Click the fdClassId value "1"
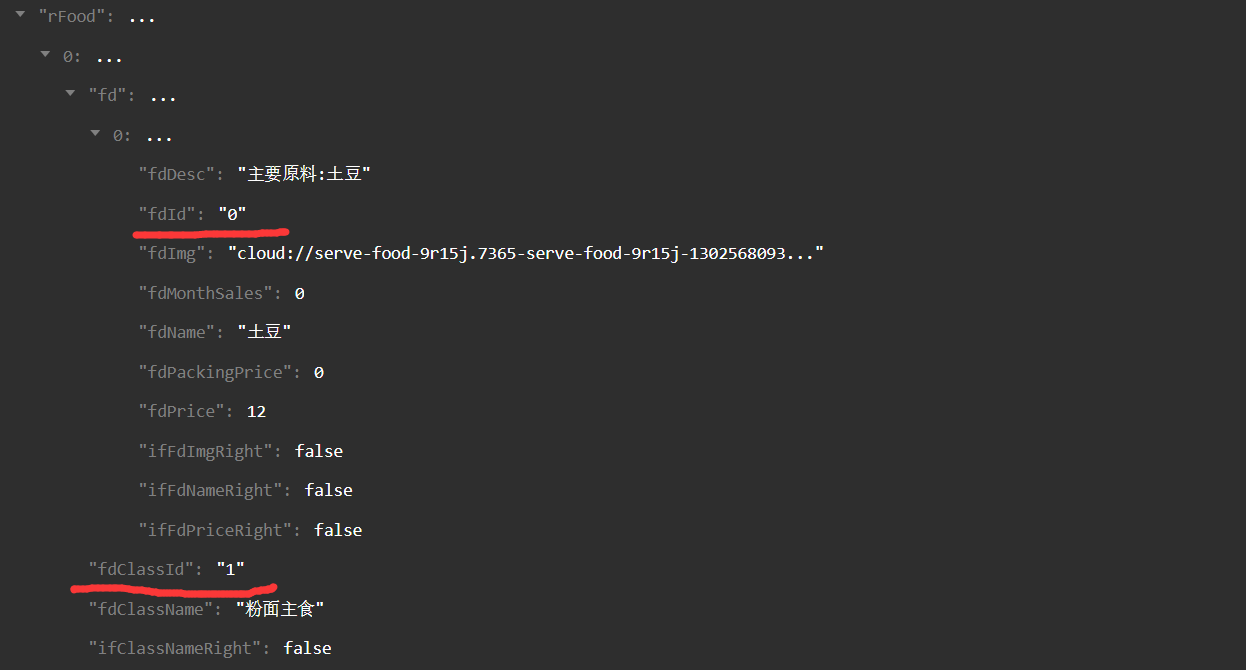The width and height of the screenshot is (1246, 670). tap(231, 569)
